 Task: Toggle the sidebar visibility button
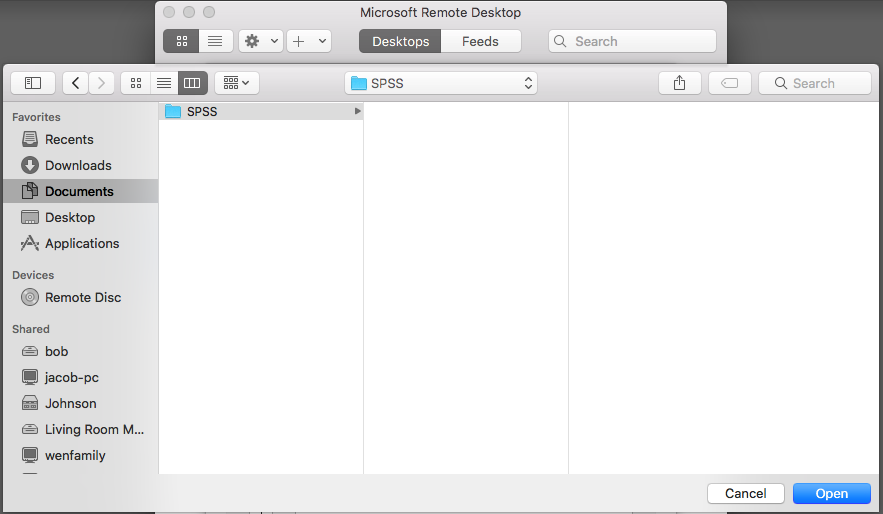click(33, 83)
